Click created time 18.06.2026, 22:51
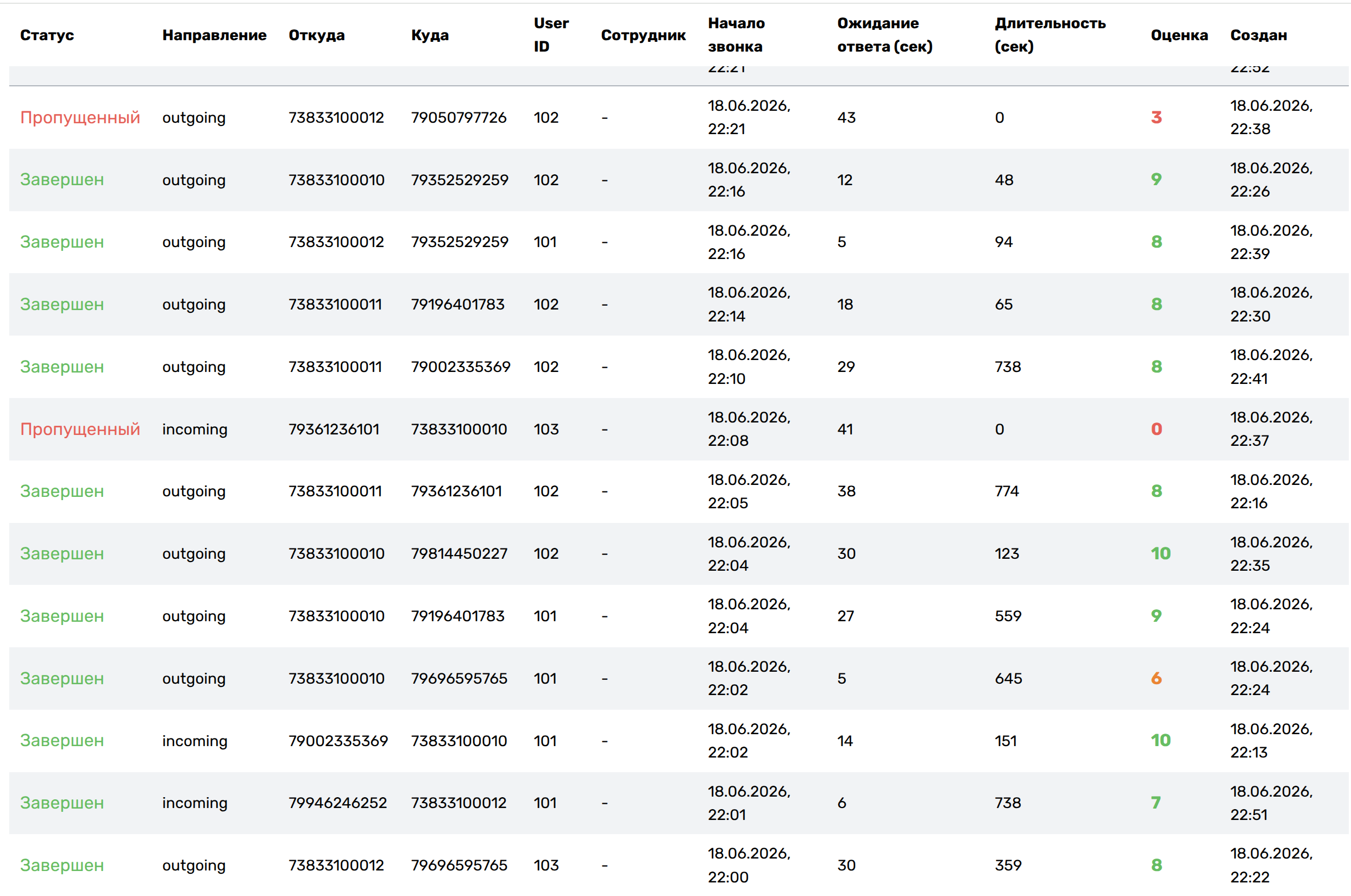The height and width of the screenshot is (896, 1351). tap(1271, 803)
